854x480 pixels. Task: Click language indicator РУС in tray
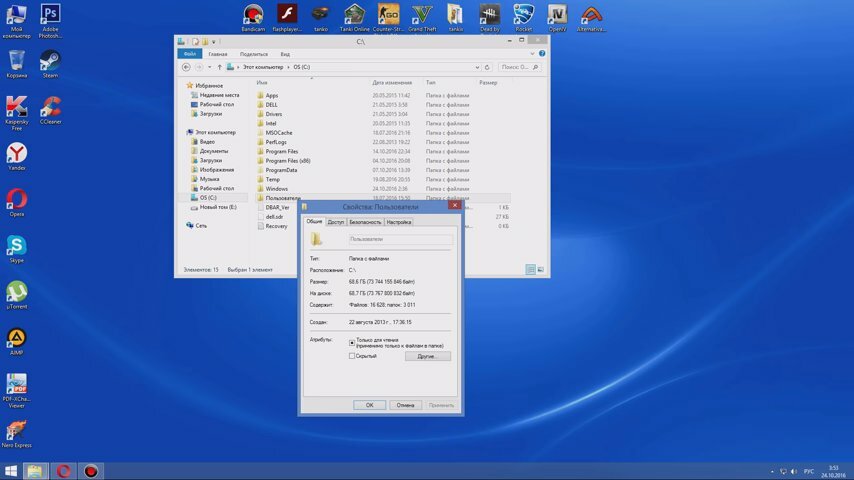(809, 471)
